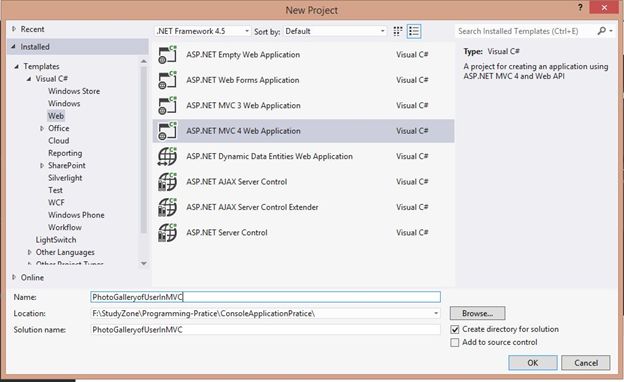Toggle Create directory for solution checkbox
The width and height of the screenshot is (624, 382).
pos(455,329)
